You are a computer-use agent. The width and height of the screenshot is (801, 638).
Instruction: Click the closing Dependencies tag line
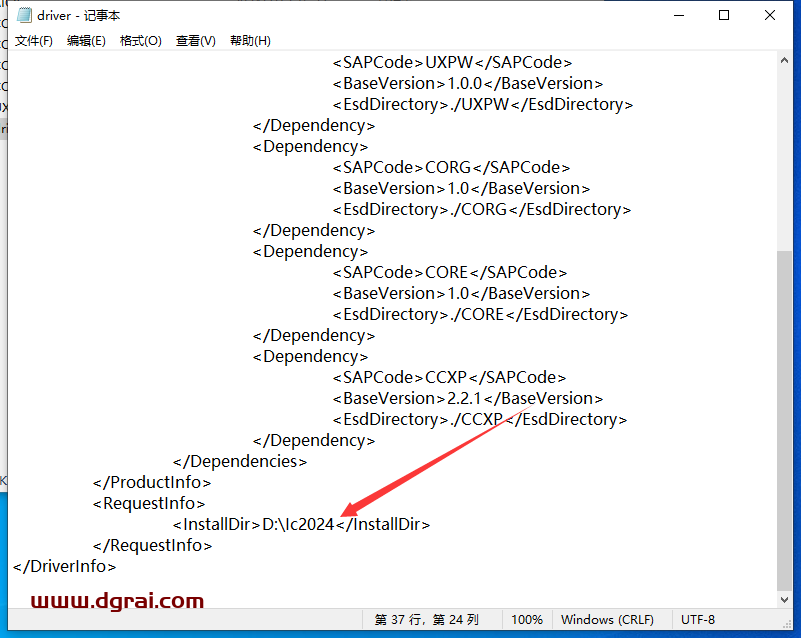pos(240,461)
